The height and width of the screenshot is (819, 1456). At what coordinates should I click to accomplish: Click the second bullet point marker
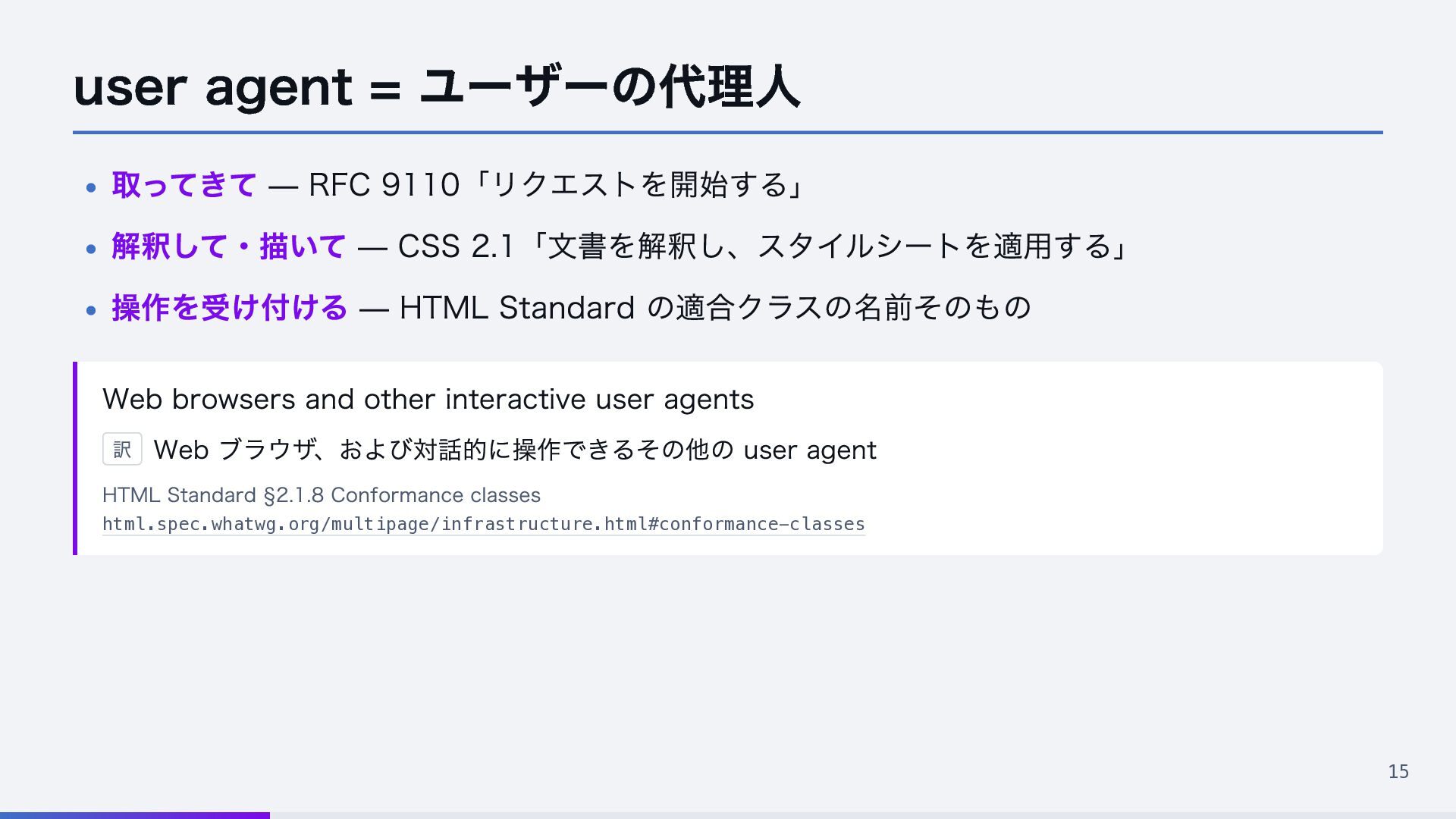91,248
